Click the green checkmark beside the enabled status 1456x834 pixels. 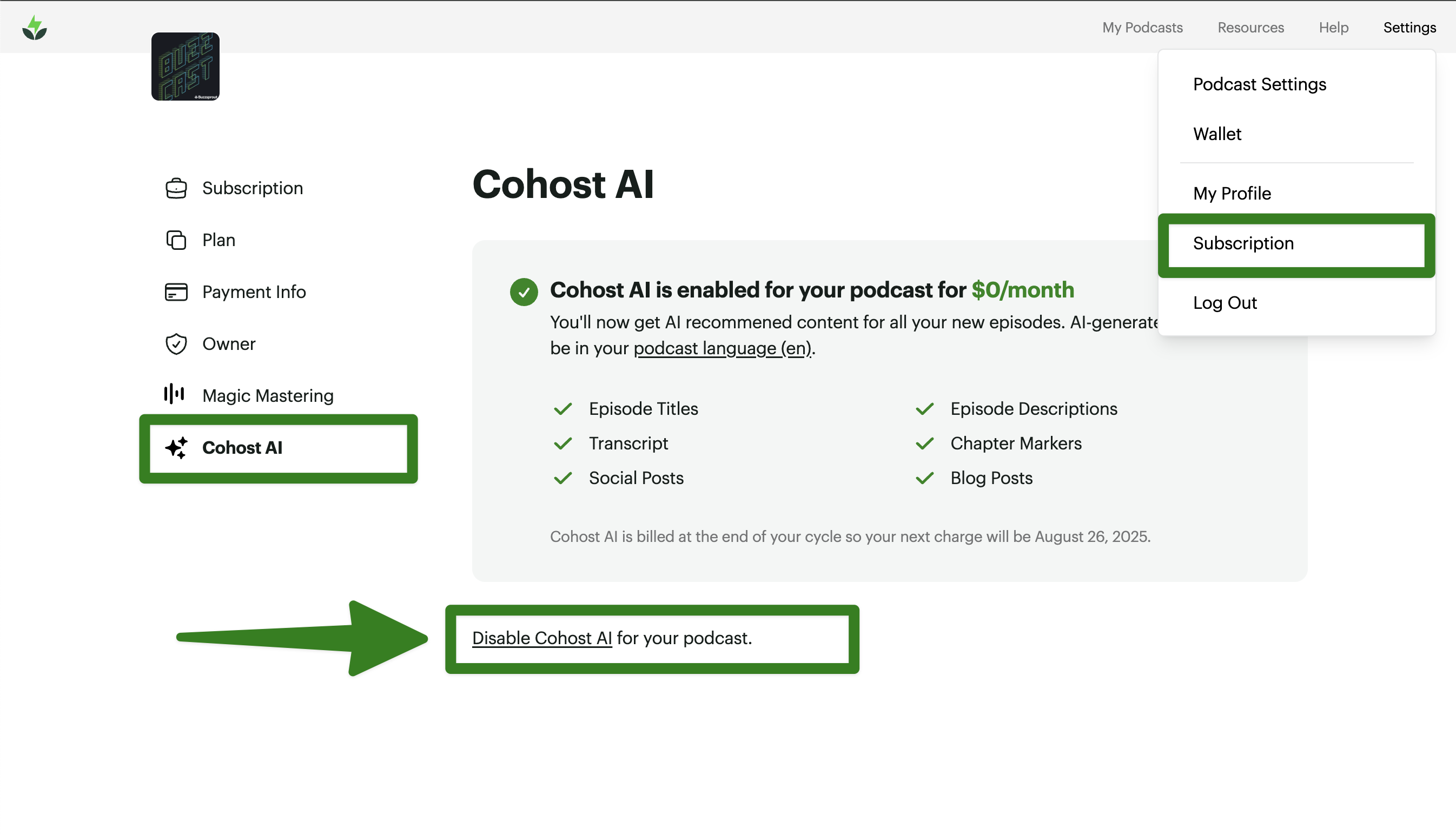click(x=523, y=292)
